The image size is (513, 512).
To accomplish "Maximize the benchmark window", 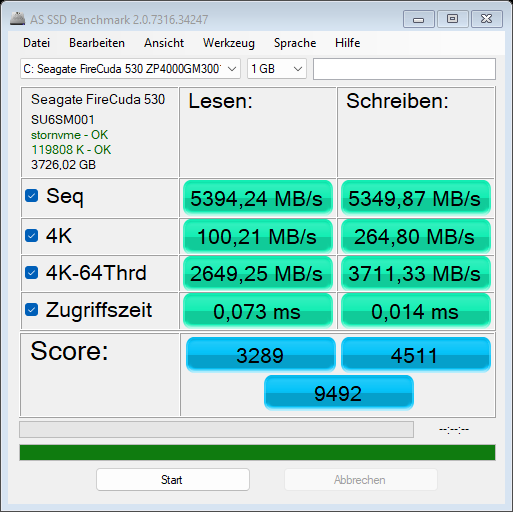I will point(452,19).
